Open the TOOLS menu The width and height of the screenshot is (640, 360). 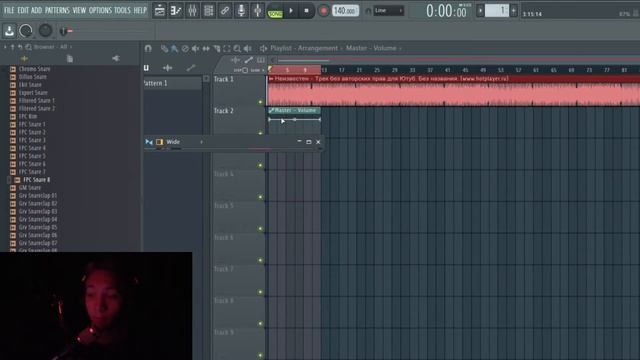pyautogui.click(x=122, y=10)
